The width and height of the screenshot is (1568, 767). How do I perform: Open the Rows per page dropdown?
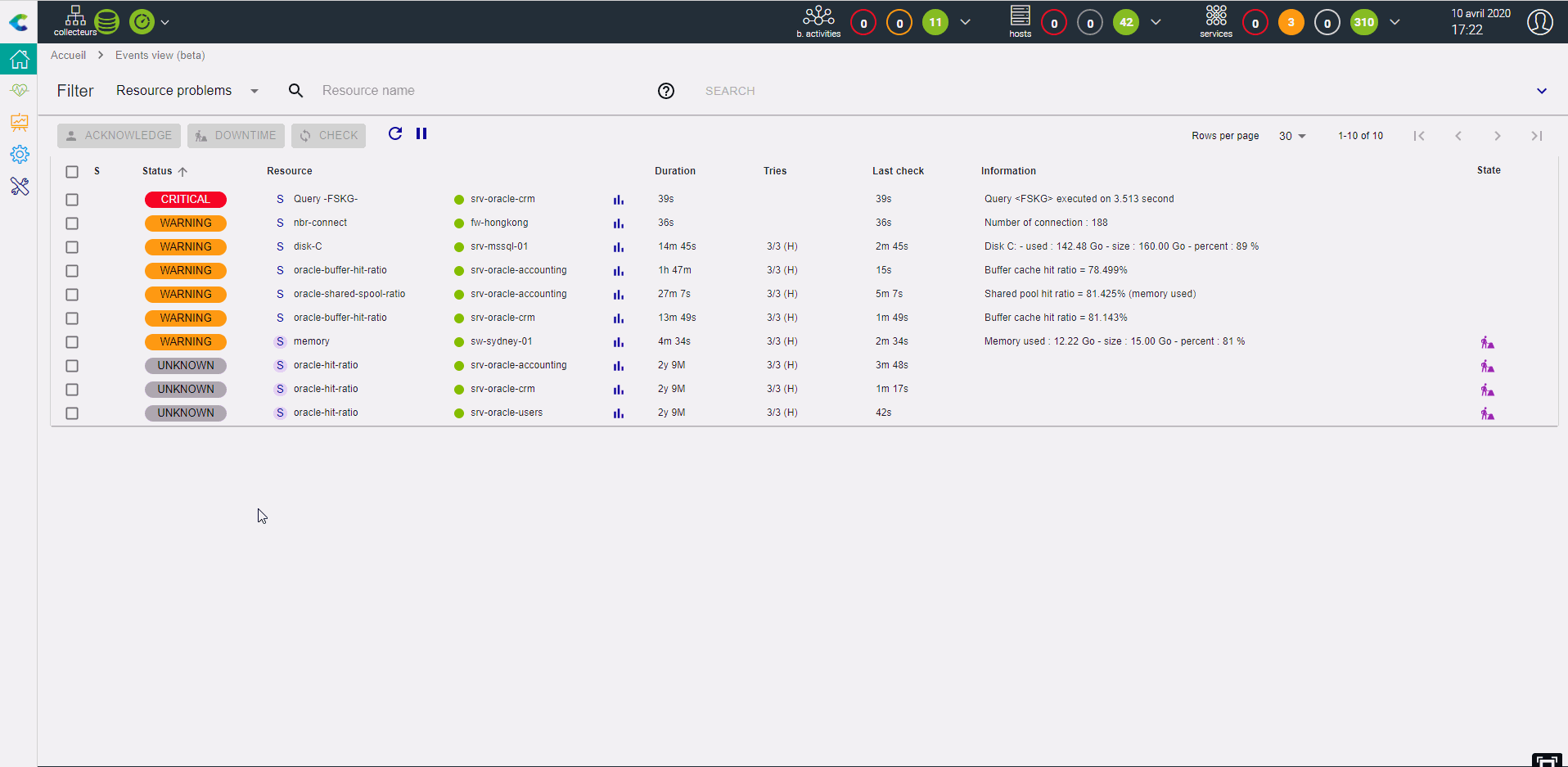(1292, 136)
